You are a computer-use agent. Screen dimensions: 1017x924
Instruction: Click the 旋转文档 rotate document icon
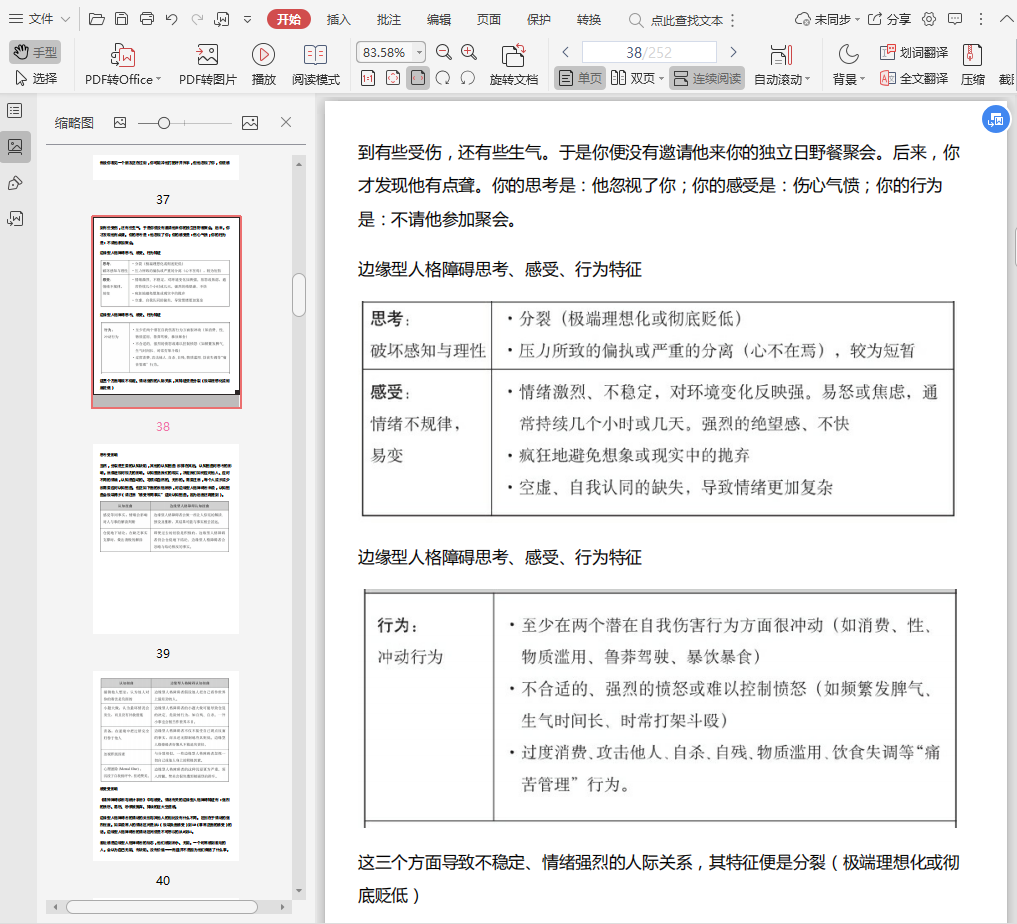pyautogui.click(x=513, y=56)
